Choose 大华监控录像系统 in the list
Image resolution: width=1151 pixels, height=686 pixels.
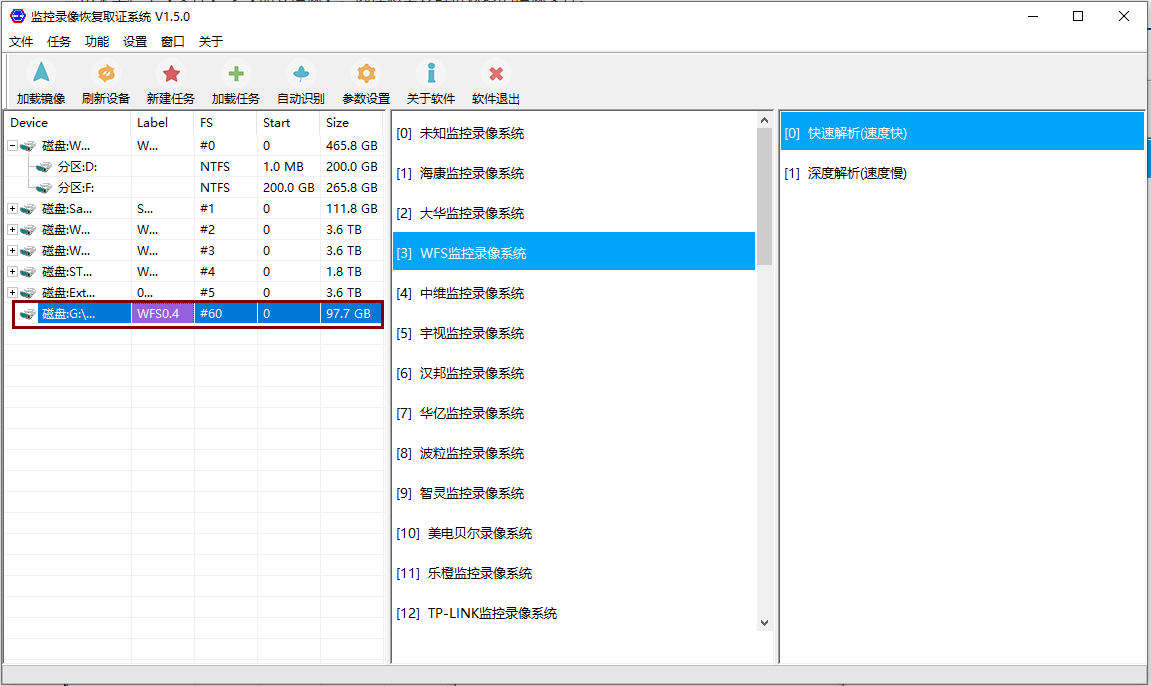(x=472, y=213)
